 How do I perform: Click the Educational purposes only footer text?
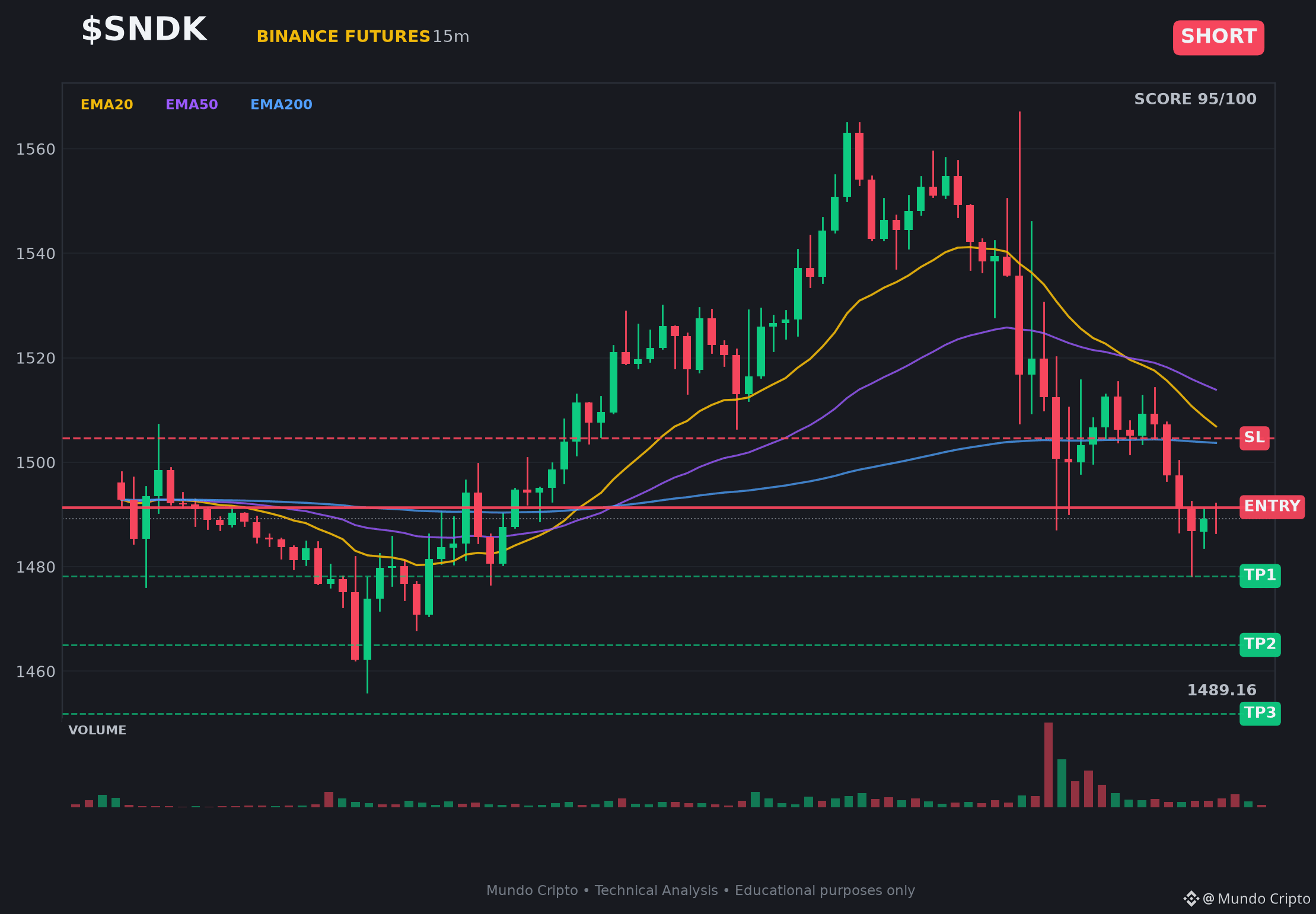(825, 890)
